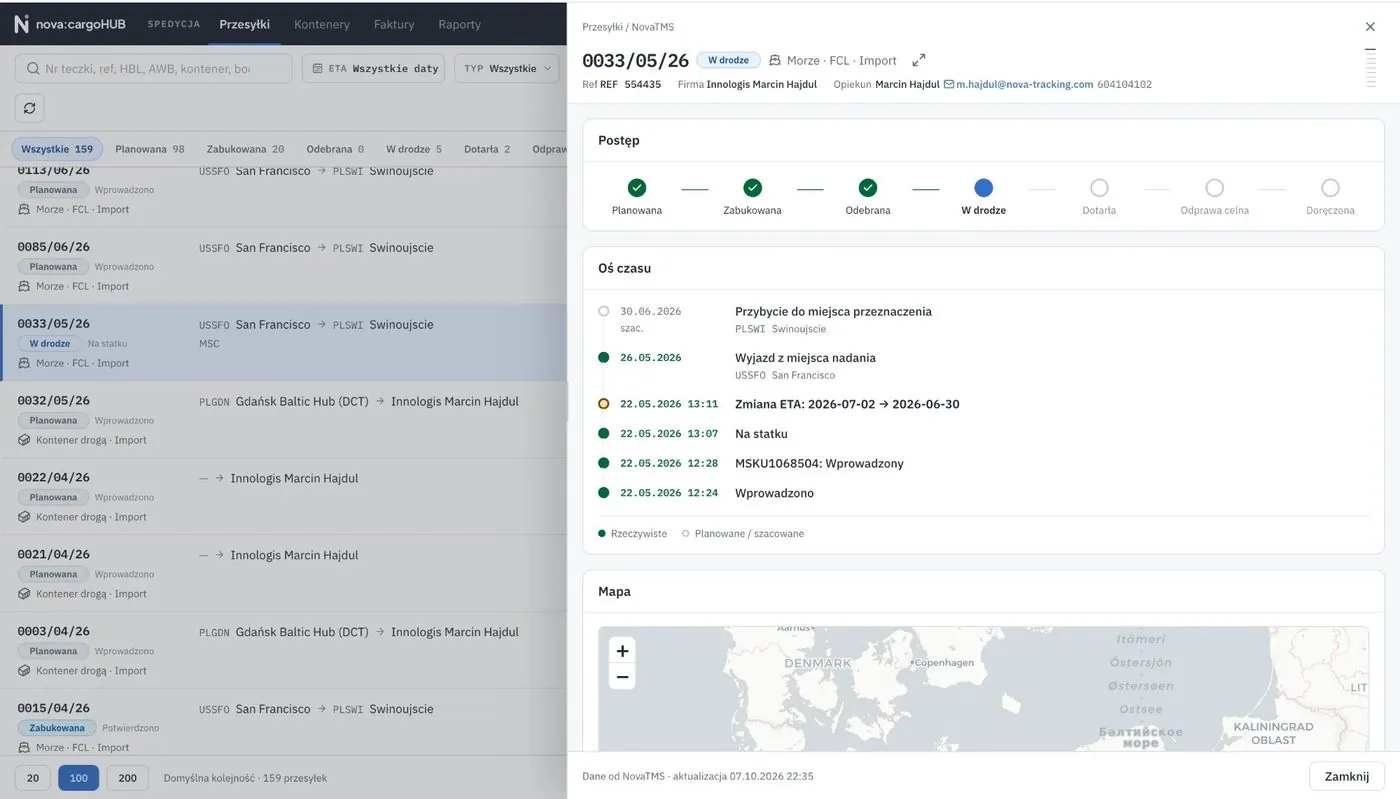Open the m.hajdul@nova-tracking.com email link
The image size is (1400, 799).
click(1018, 84)
